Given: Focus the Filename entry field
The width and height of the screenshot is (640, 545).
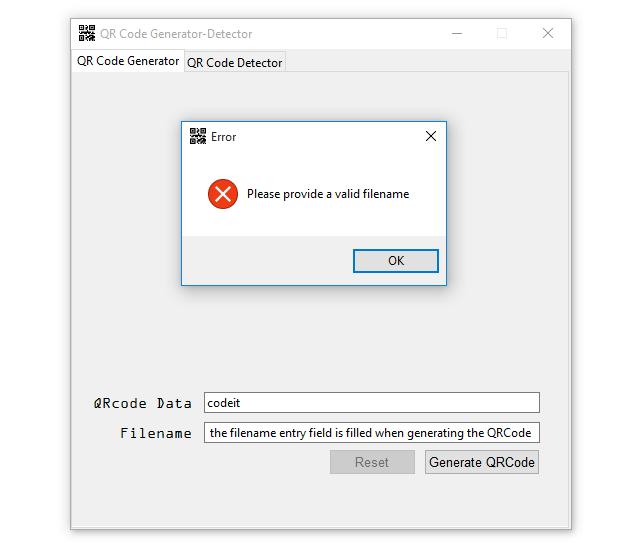Looking at the screenshot, I should tap(372, 433).
